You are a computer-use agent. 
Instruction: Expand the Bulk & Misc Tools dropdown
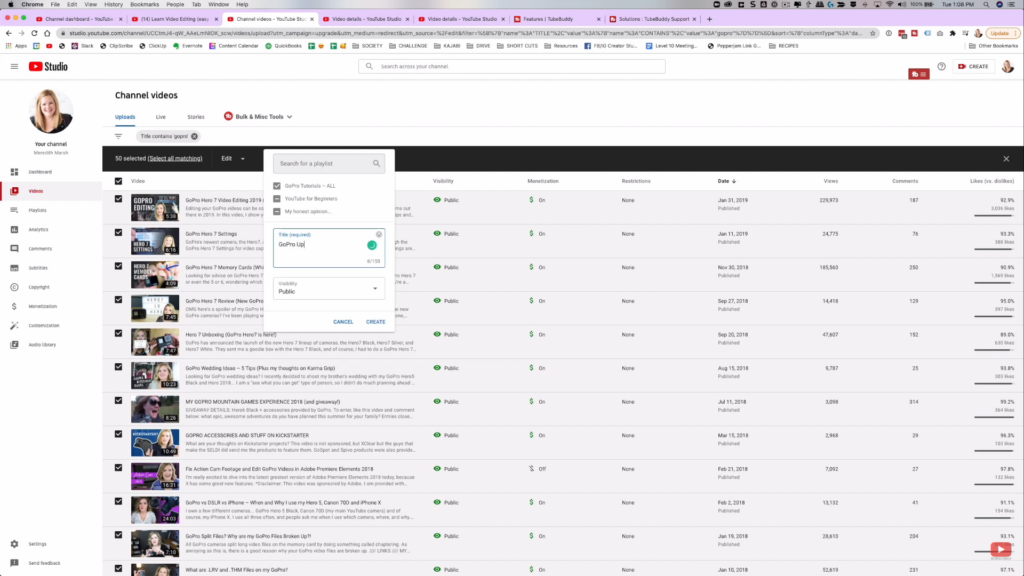coord(259,117)
